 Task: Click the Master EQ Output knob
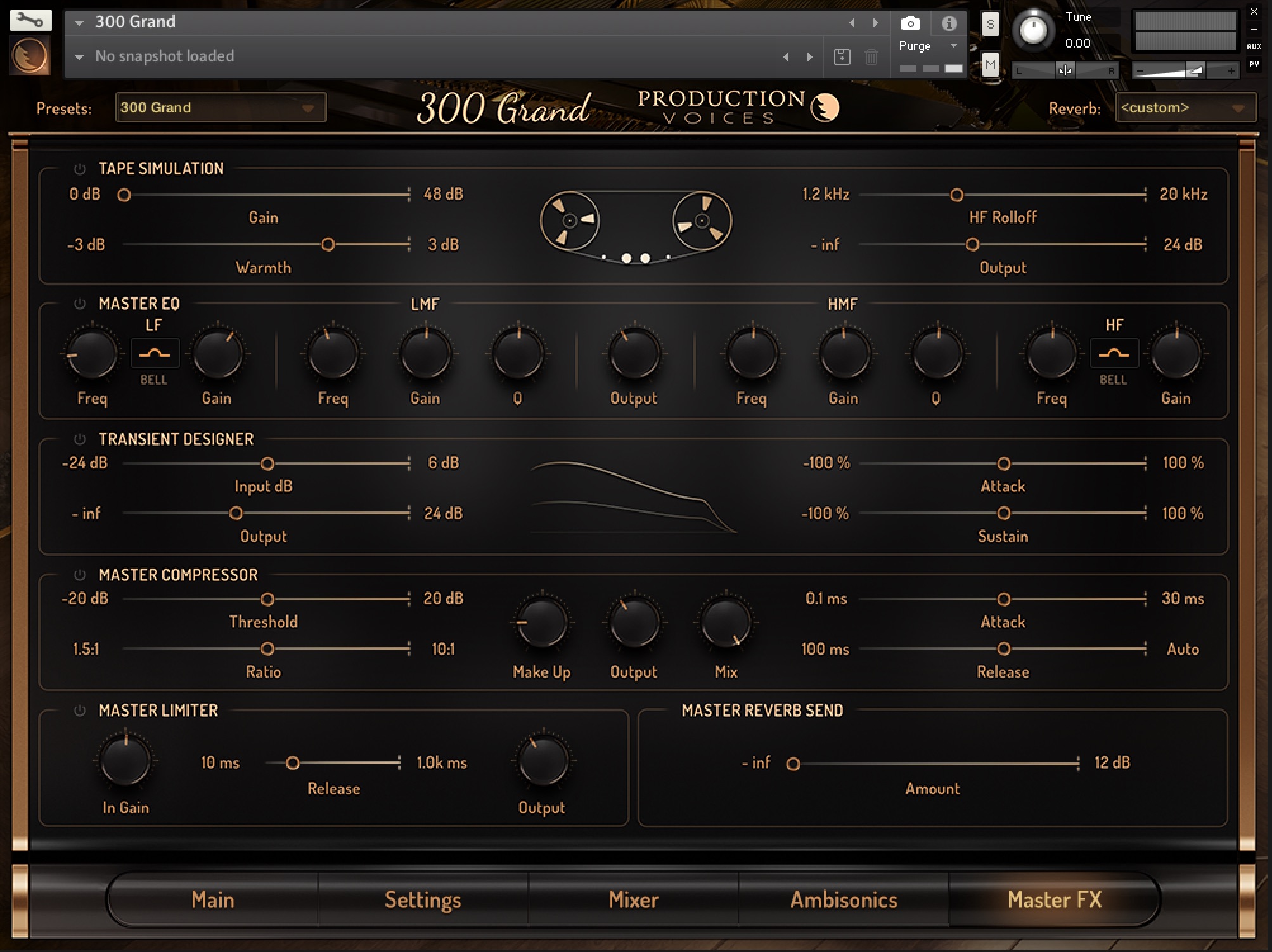[x=634, y=353]
